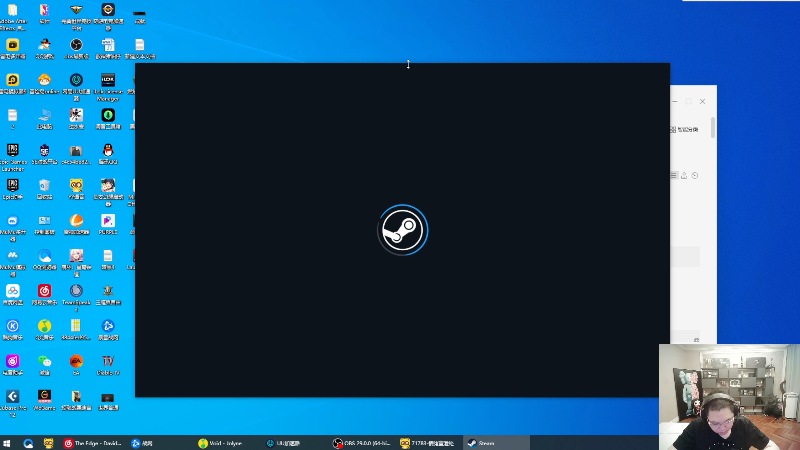Open Kugou Music desktop icon
This screenshot has height=450, width=800.
pyautogui.click(x=13, y=330)
